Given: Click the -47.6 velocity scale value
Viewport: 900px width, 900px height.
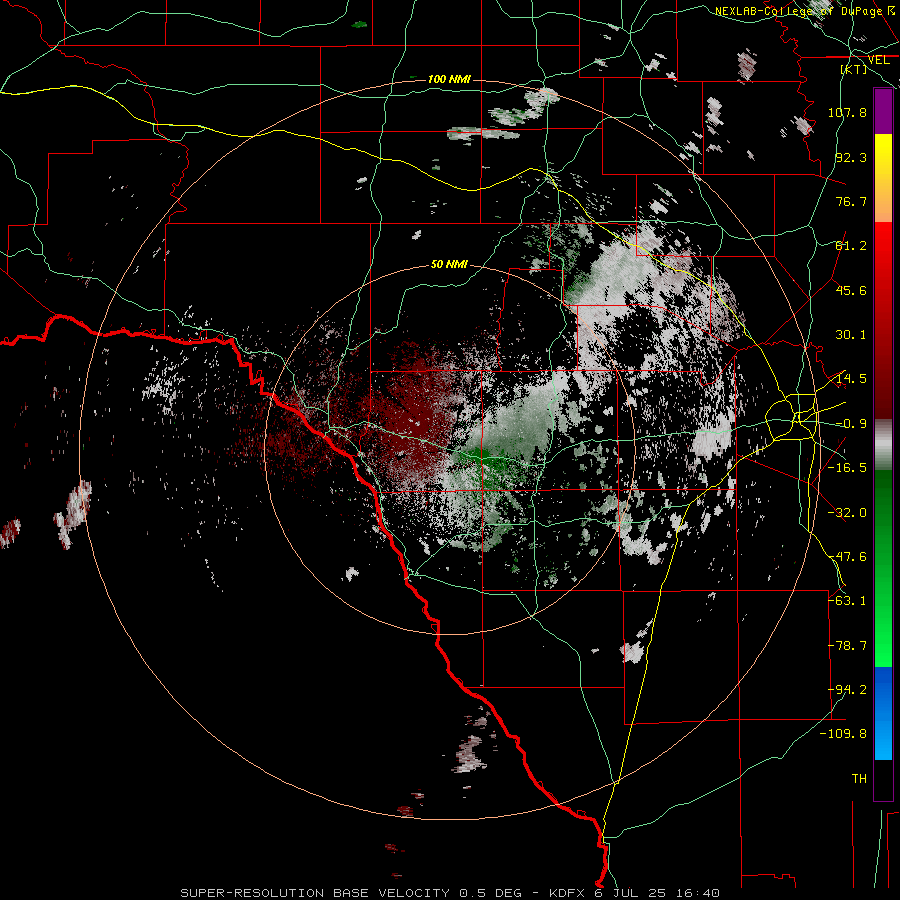Looking at the screenshot, I should point(847,557).
